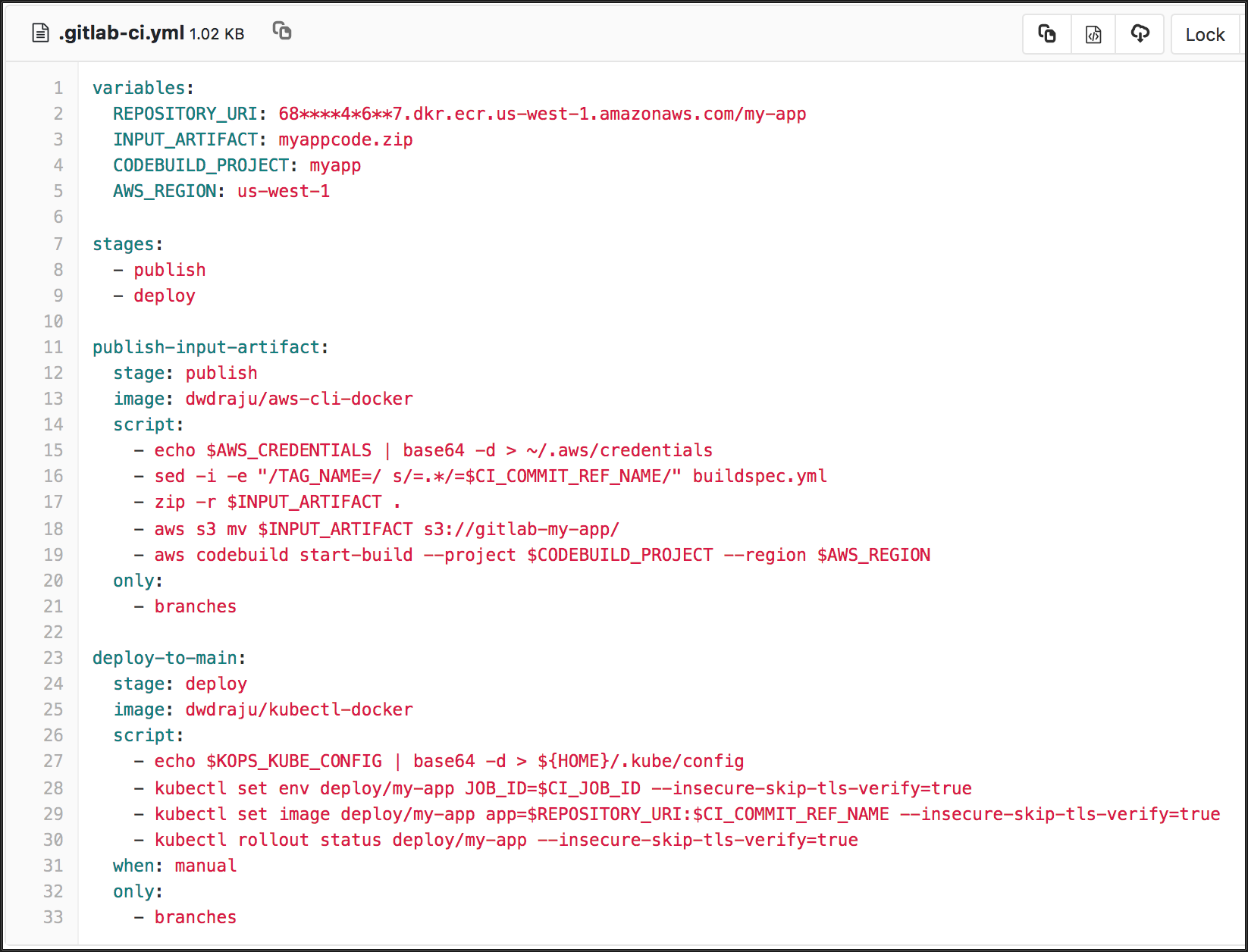
Task: Click the Lock button
Action: (1205, 35)
